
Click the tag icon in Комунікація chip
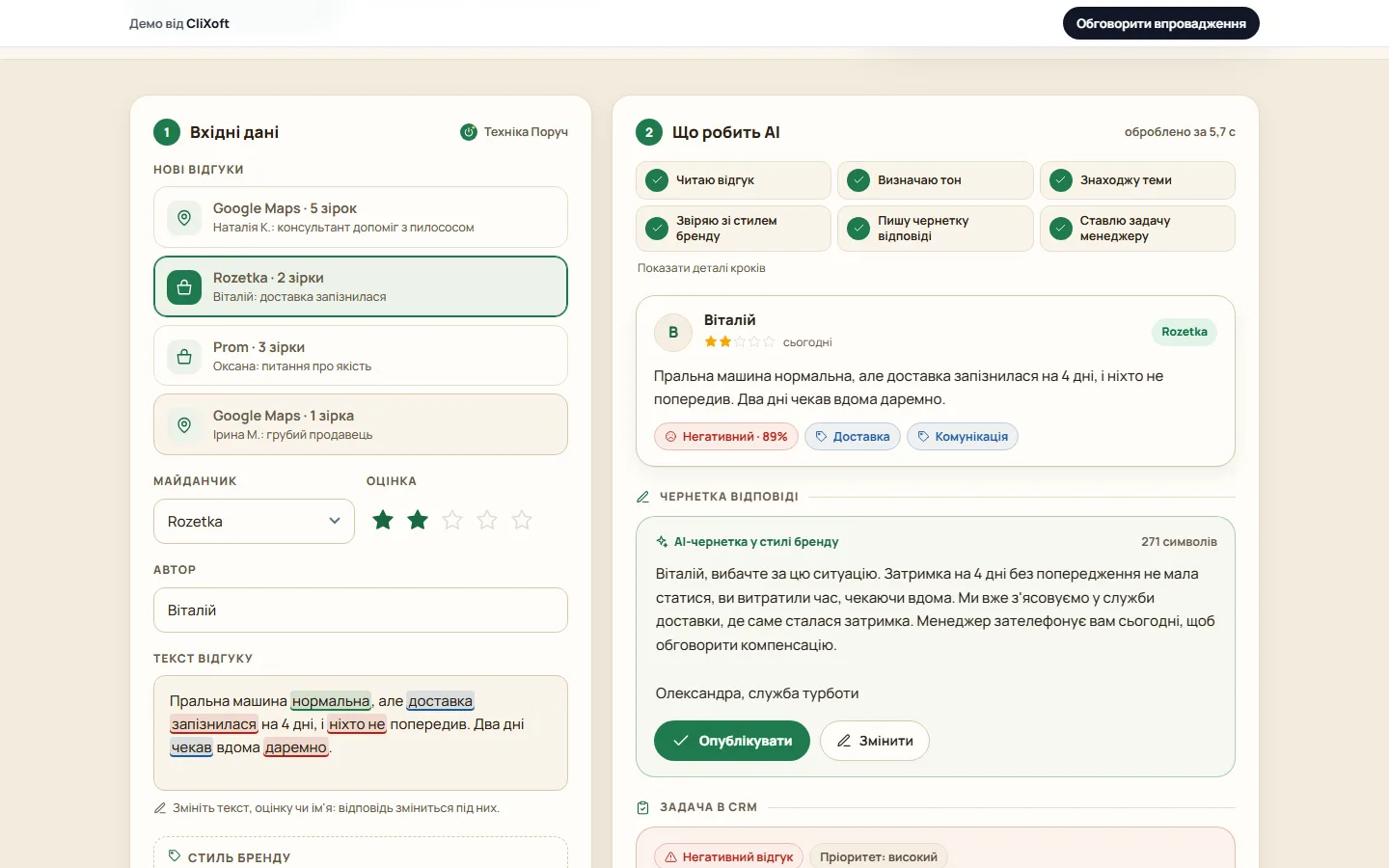pyautogui.click(x=923, y=437)
